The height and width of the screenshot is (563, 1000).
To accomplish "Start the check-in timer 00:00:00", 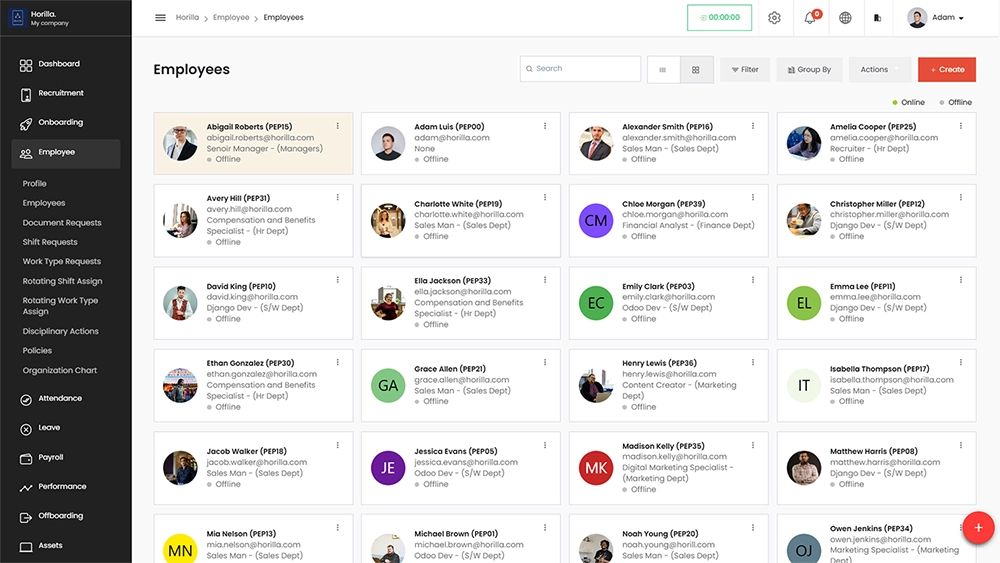I will pos(719,18).
